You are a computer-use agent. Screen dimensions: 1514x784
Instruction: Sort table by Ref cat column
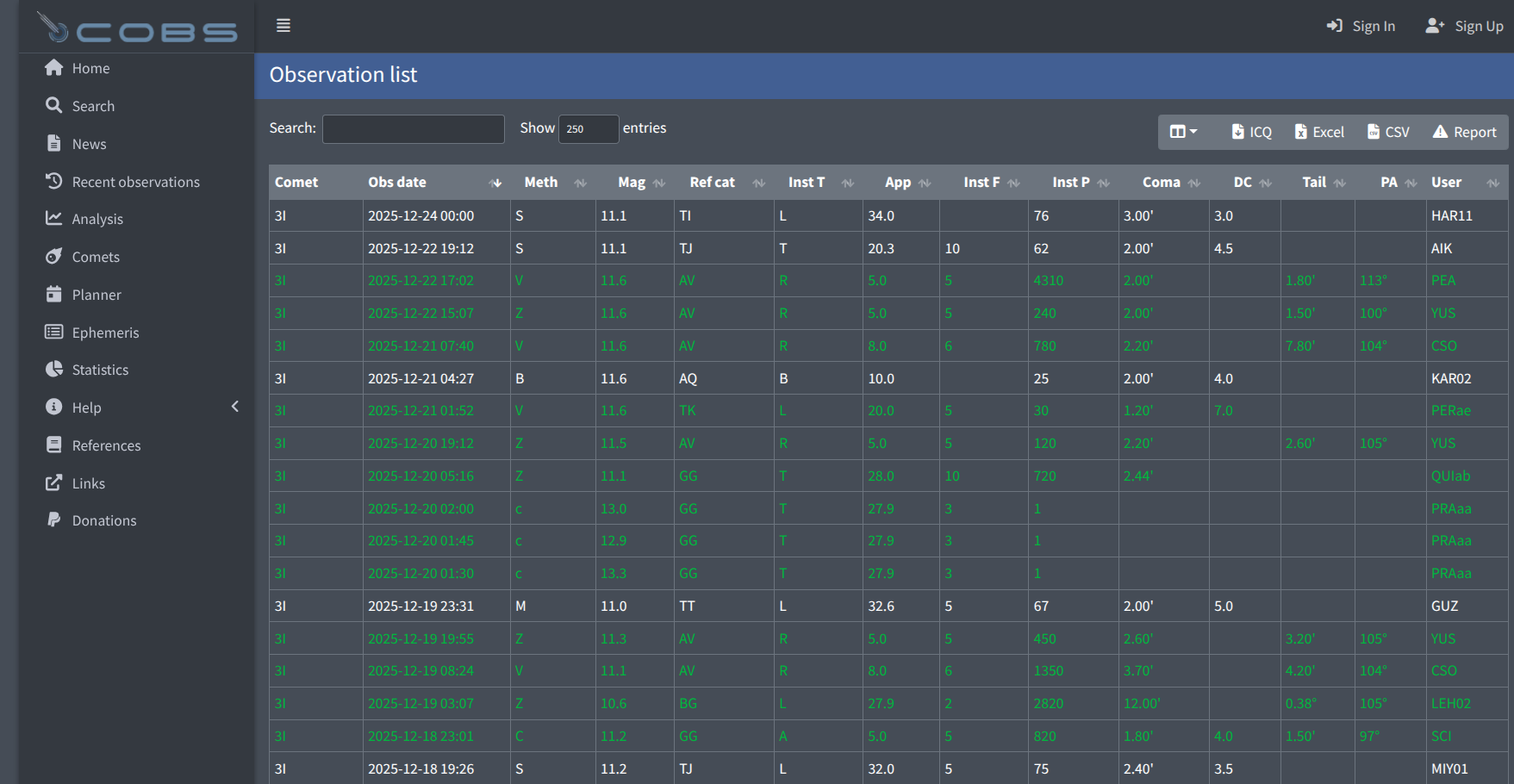click(x=724, y=182)
